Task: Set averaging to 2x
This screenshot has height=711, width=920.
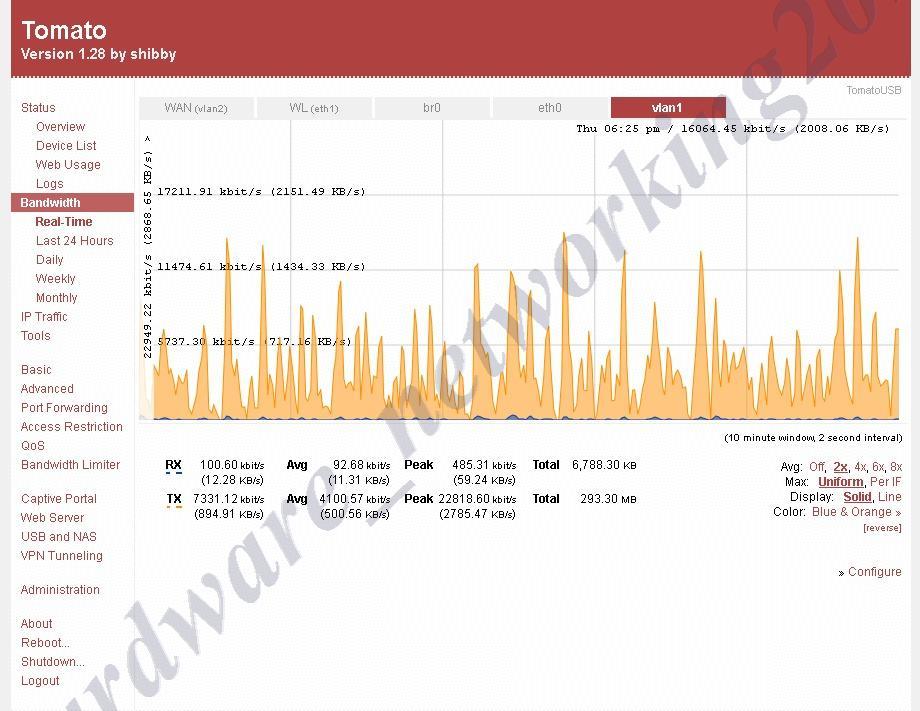Action: (840, 467)
